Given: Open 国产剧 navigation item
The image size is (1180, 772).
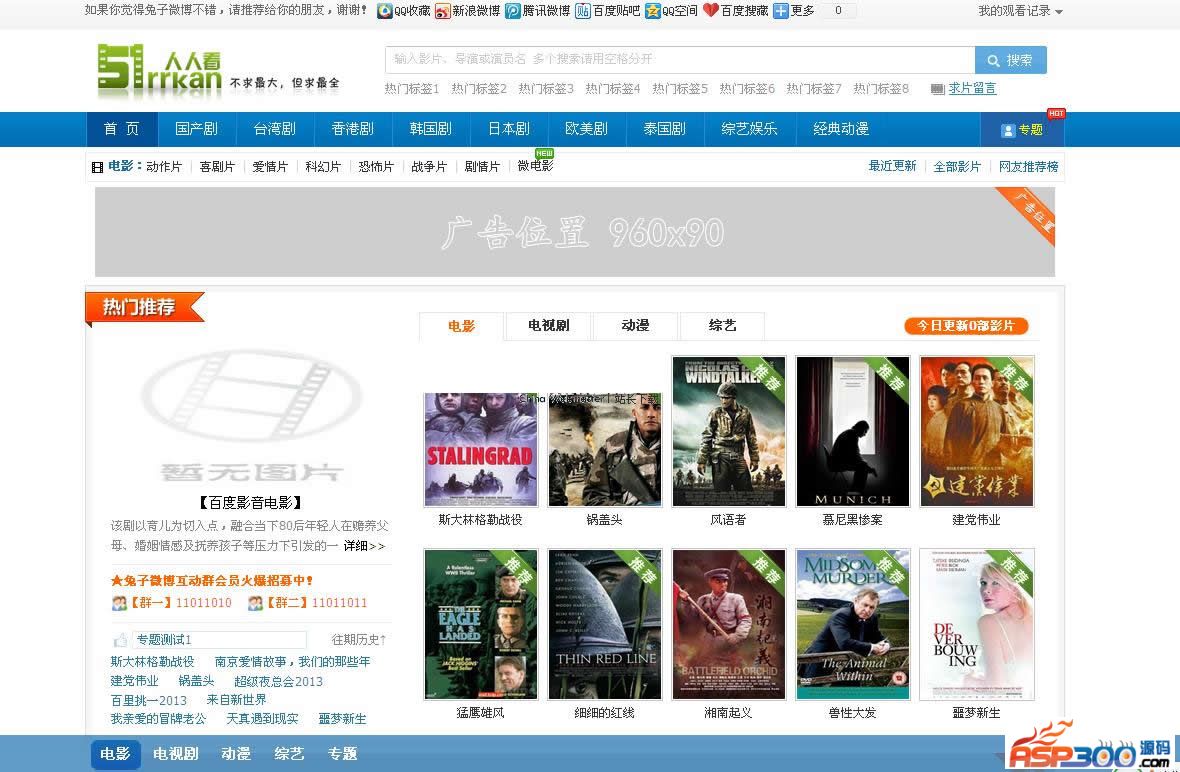Looking at the screenshot, I should 196,129.
